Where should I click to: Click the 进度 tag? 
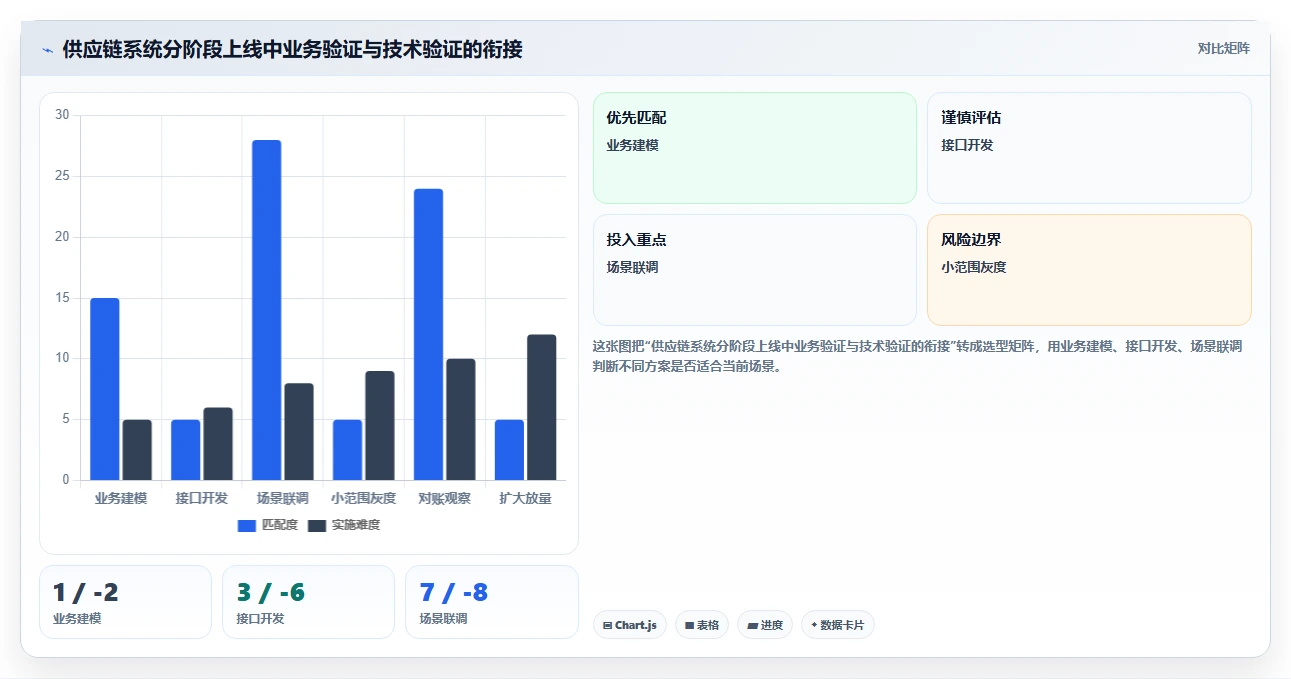click(x=765, y=625)
